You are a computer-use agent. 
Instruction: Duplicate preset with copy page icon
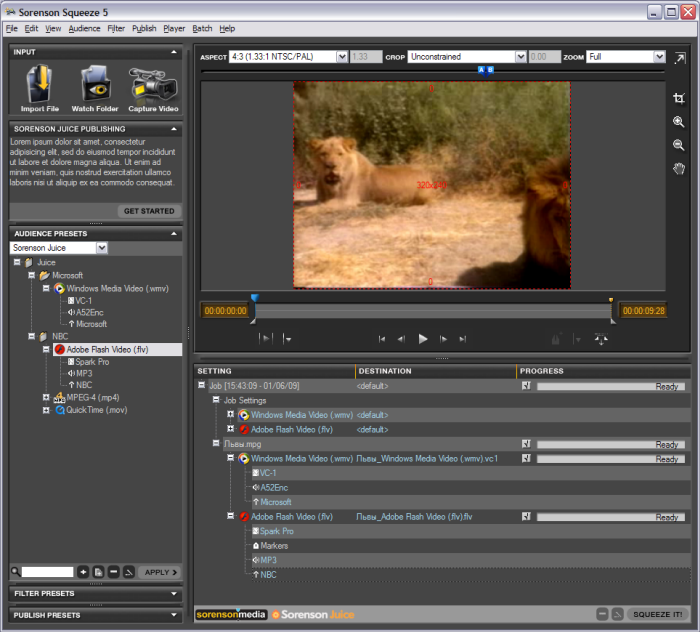click(x=99, y=572)
